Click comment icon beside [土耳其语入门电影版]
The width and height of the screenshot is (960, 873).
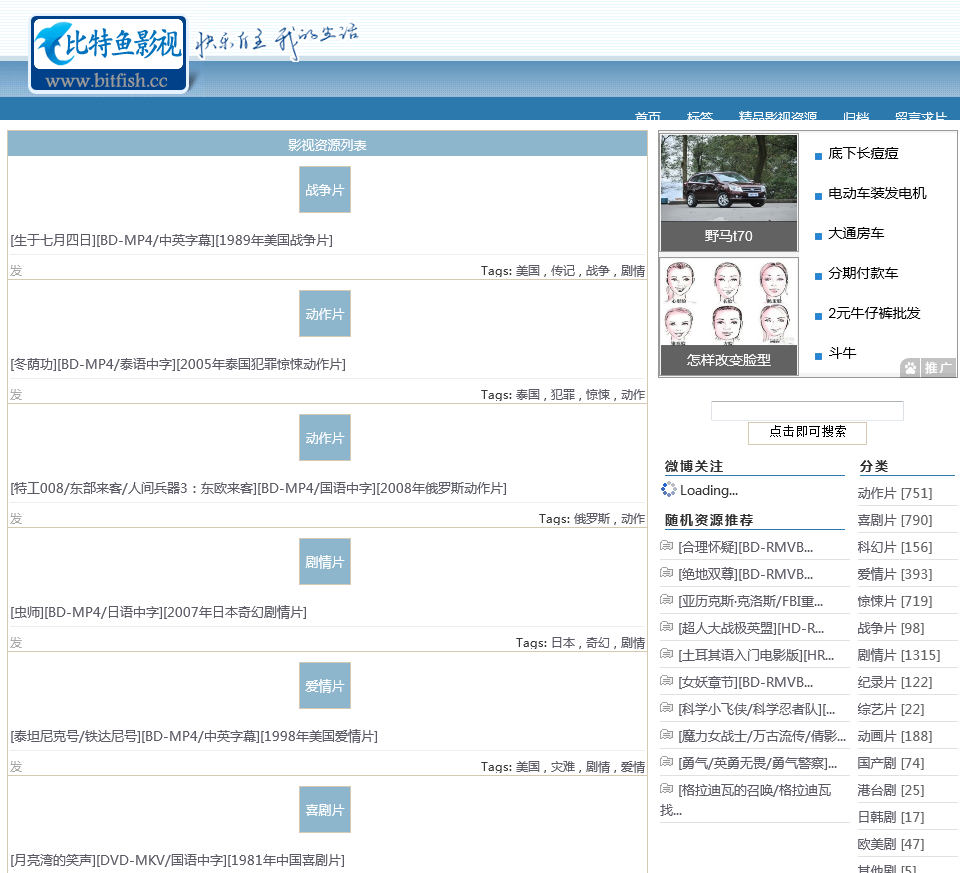pos(666,653)
